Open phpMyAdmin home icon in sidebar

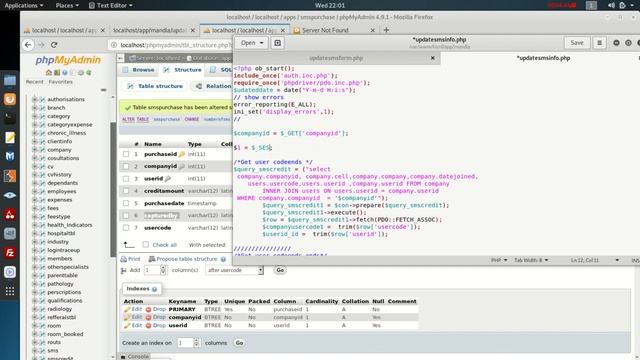pos(49,73)
